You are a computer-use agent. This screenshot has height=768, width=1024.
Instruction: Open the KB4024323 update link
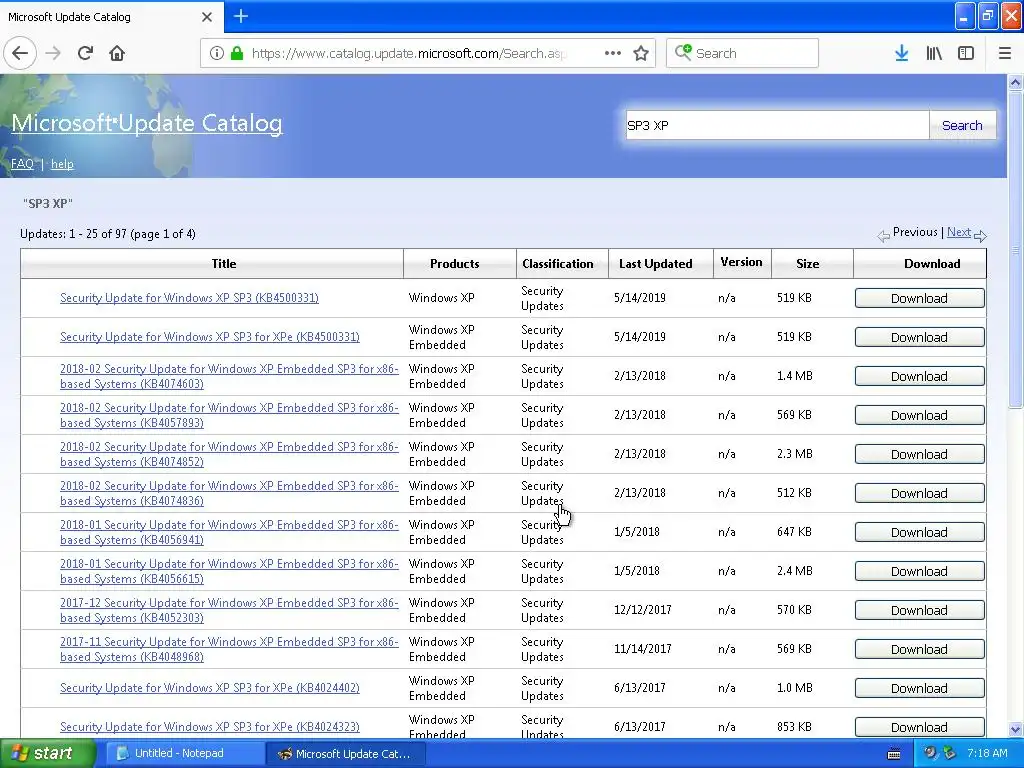[210, 727]
